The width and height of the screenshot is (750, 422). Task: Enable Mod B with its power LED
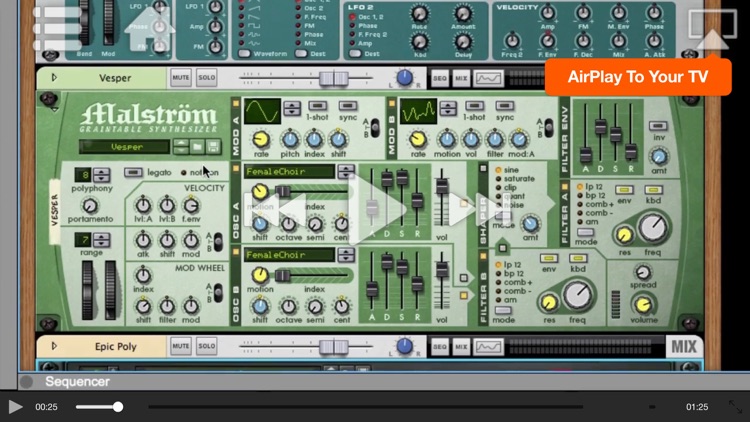point(392,103)
